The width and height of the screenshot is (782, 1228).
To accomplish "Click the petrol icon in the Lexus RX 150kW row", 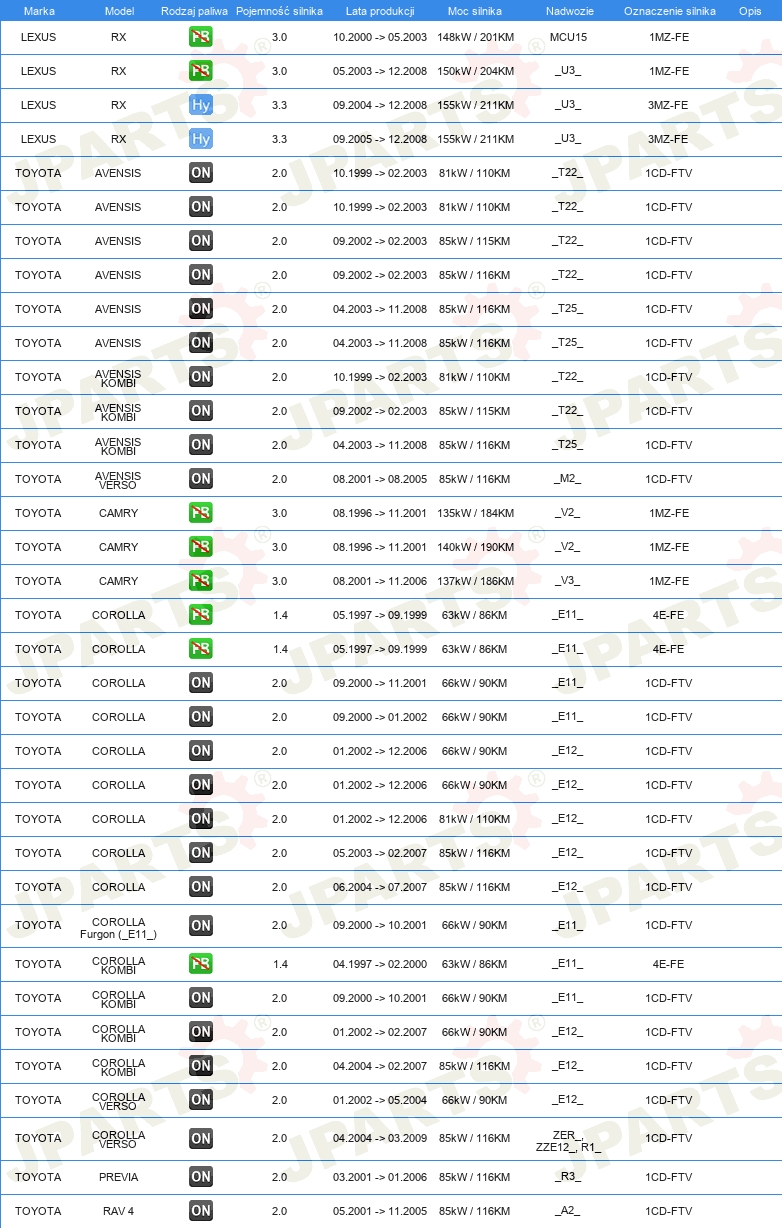I will pyautogui.click(x=201, y=71).
